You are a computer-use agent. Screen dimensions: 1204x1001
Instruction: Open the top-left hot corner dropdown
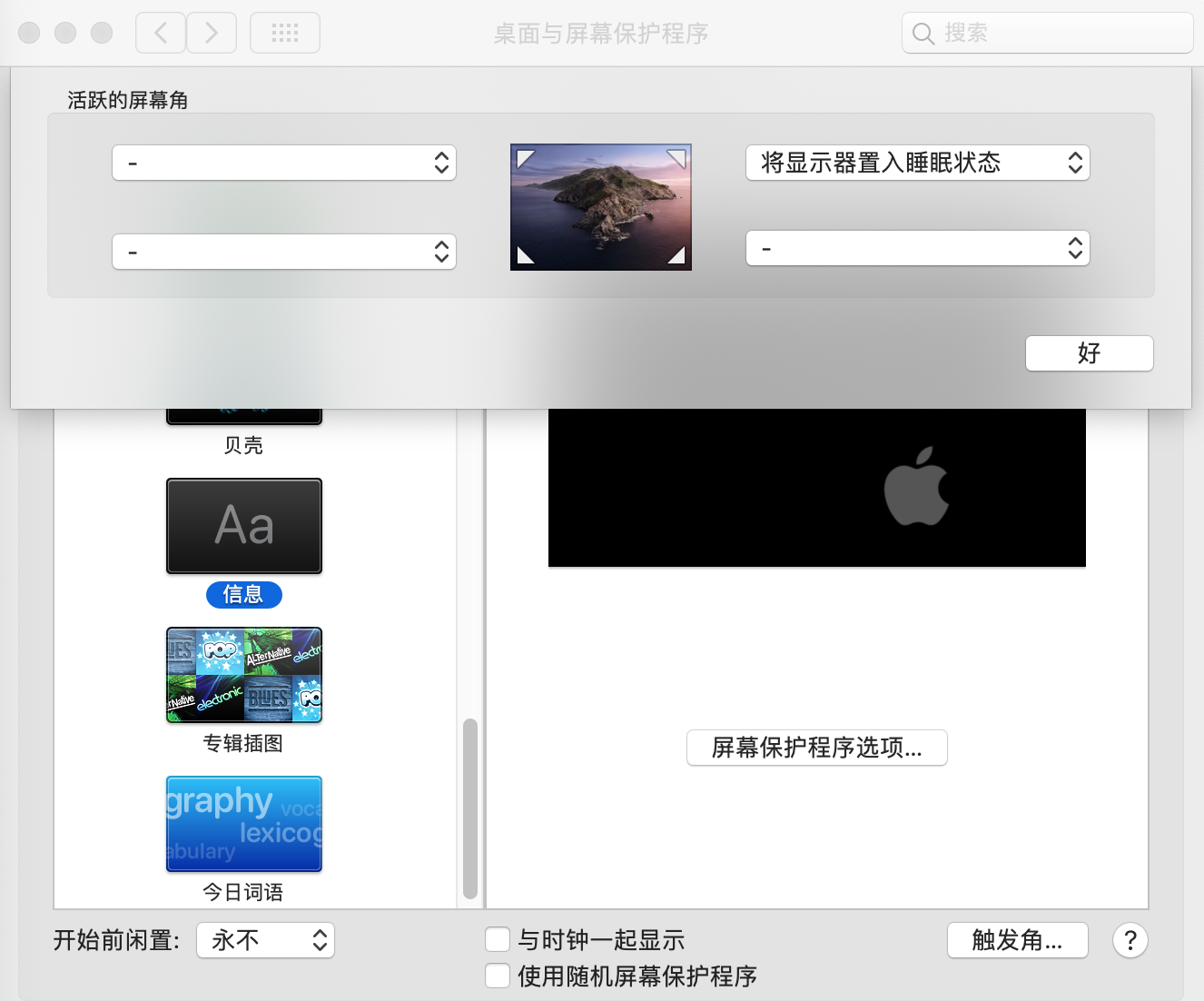[284, 163]
